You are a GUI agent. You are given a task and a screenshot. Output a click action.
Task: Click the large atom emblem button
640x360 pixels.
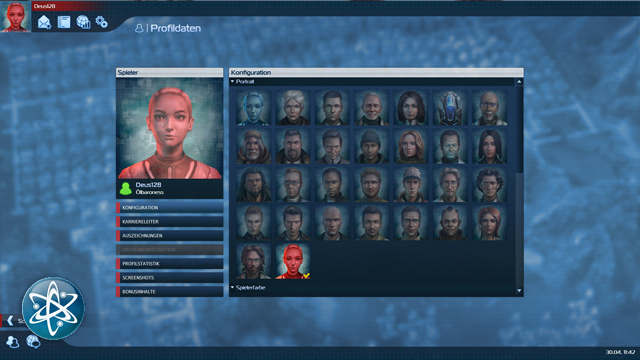53,308
